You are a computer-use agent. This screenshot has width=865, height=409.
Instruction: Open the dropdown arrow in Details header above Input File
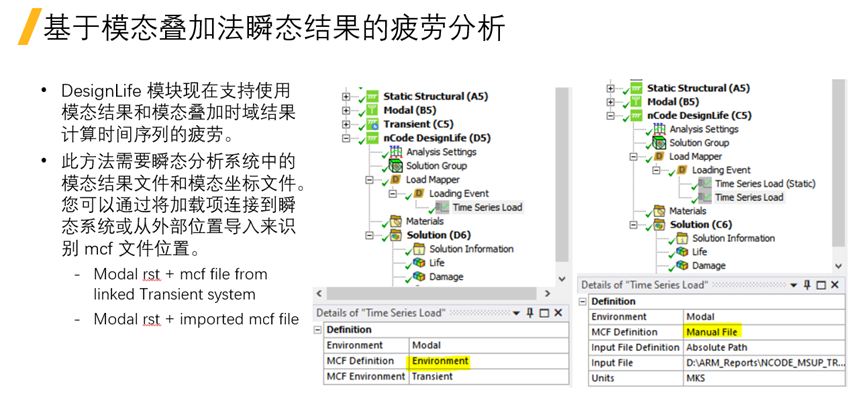[794, 285]
